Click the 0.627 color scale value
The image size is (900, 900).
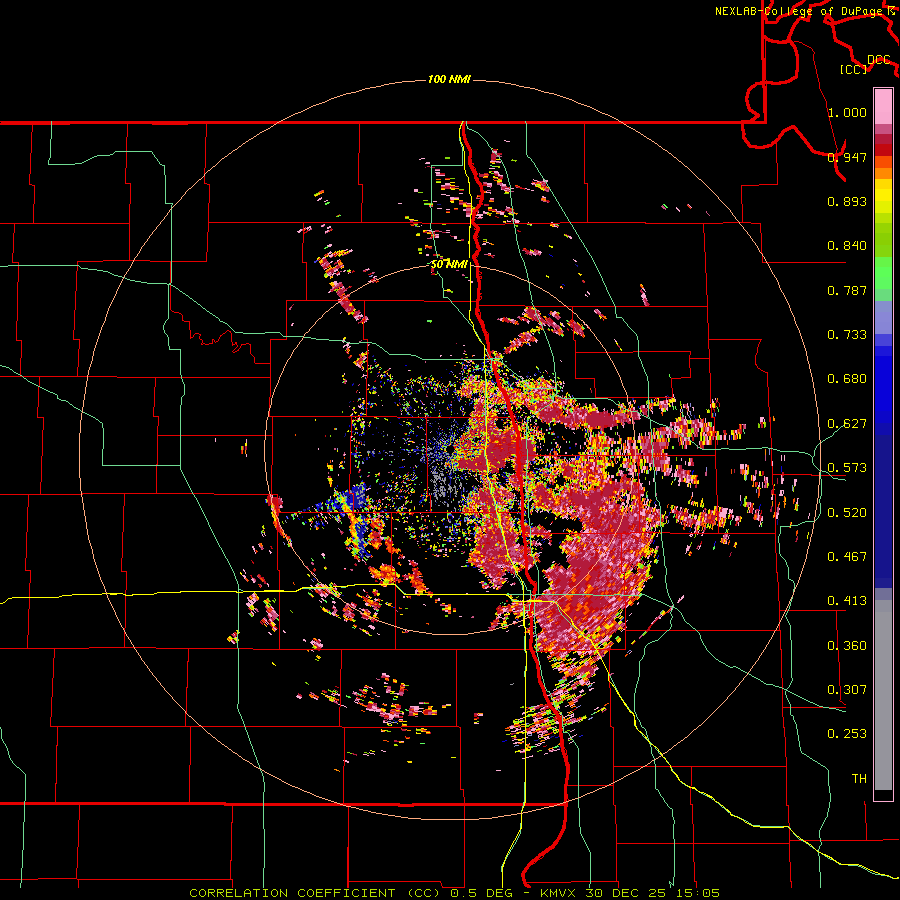[847, 424]
